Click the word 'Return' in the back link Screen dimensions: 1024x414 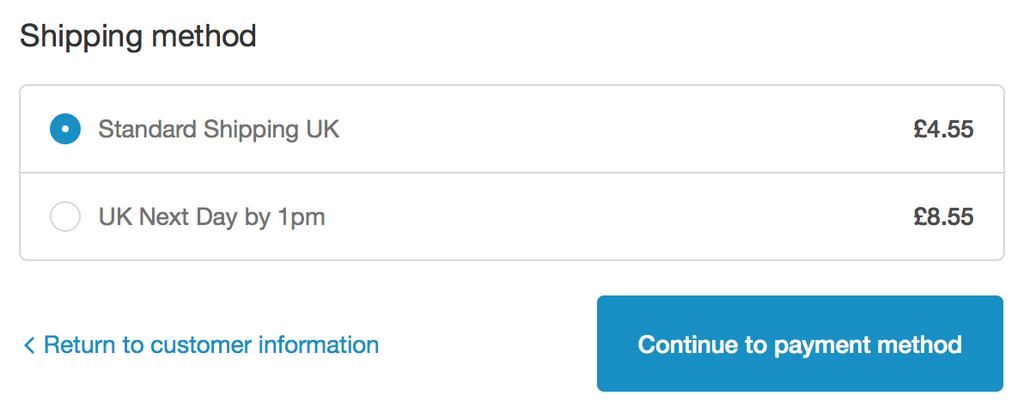[x=80, y=345]
